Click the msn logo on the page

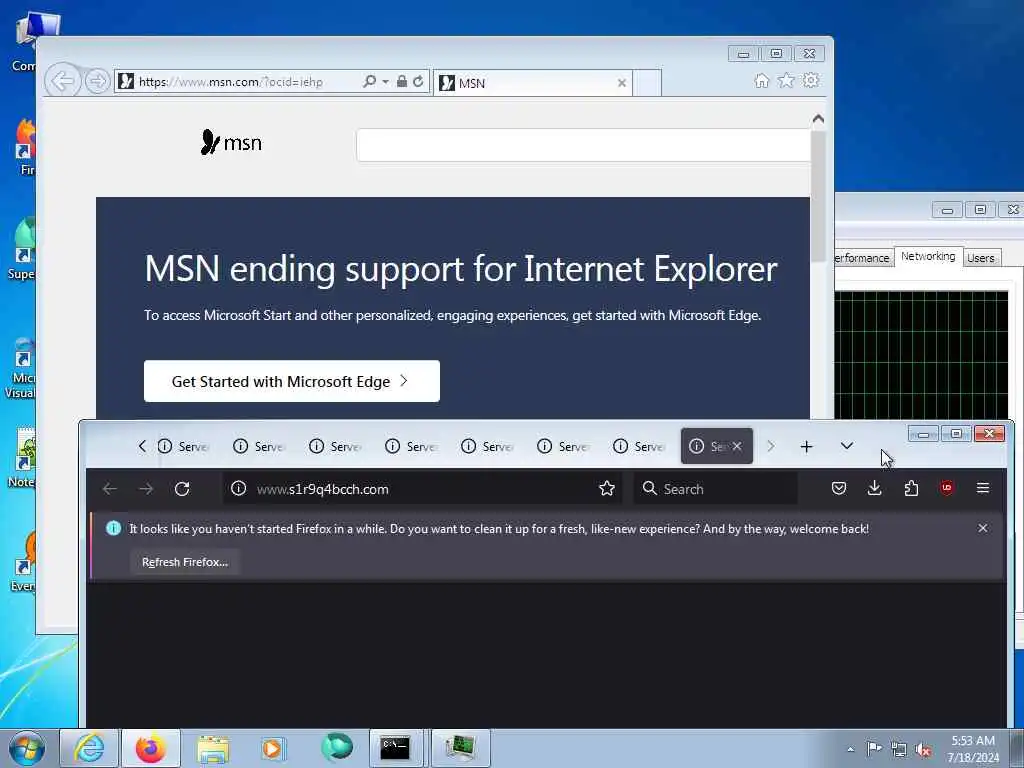click(231, 142)
